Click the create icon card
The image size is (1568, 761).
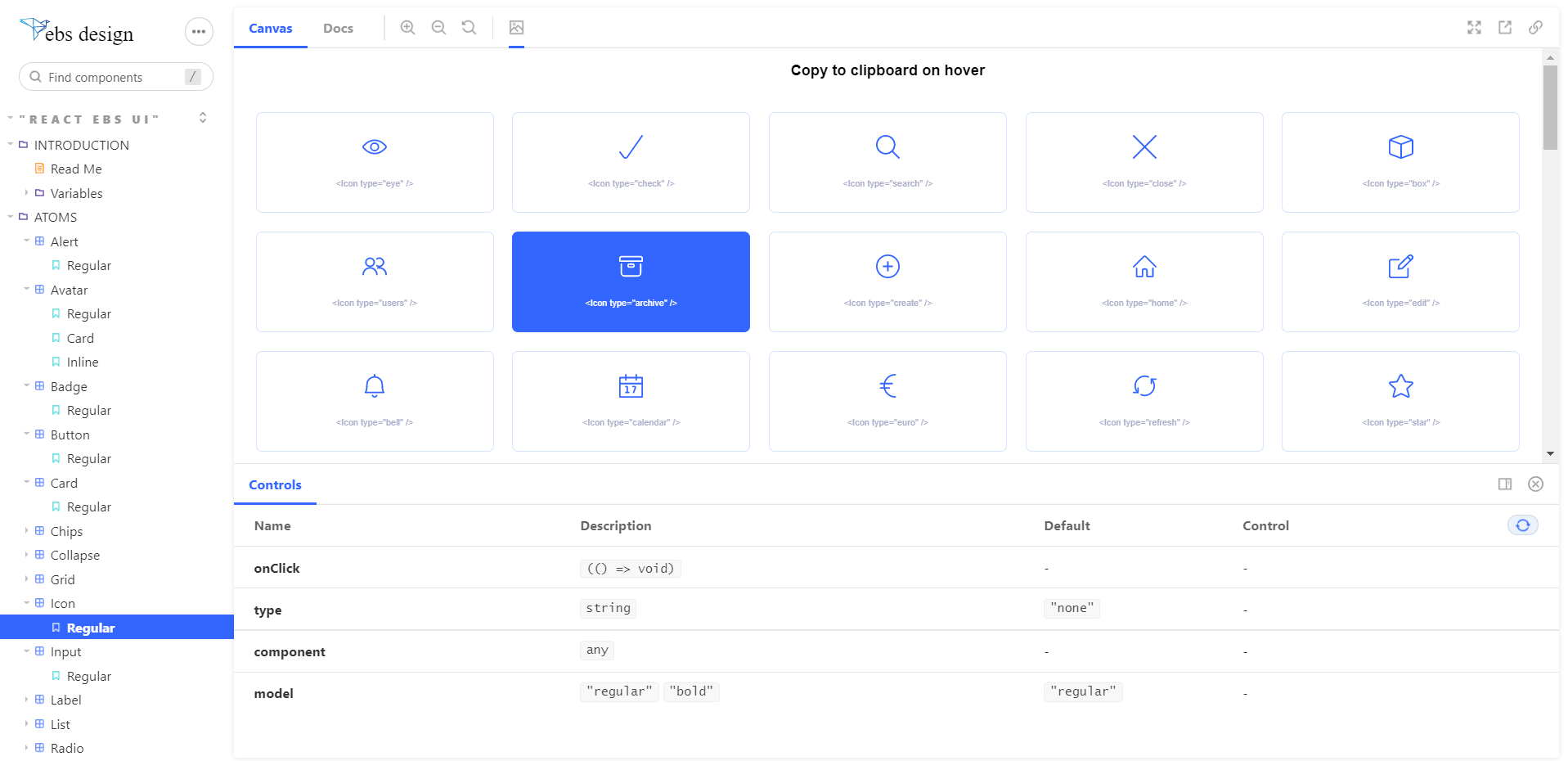pos(887,281)
